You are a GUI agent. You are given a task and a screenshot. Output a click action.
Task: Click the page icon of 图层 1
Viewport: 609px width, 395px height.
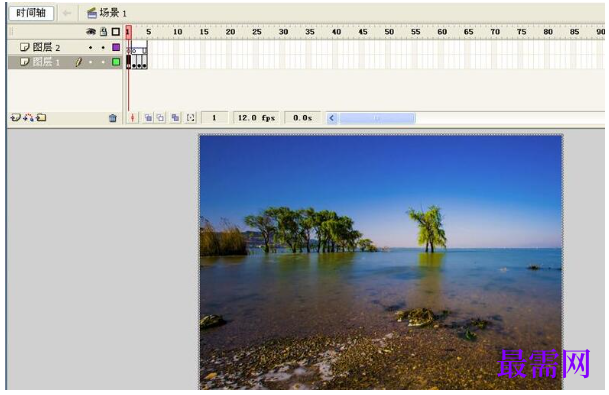pyautogui.click(x=24, y=62)
